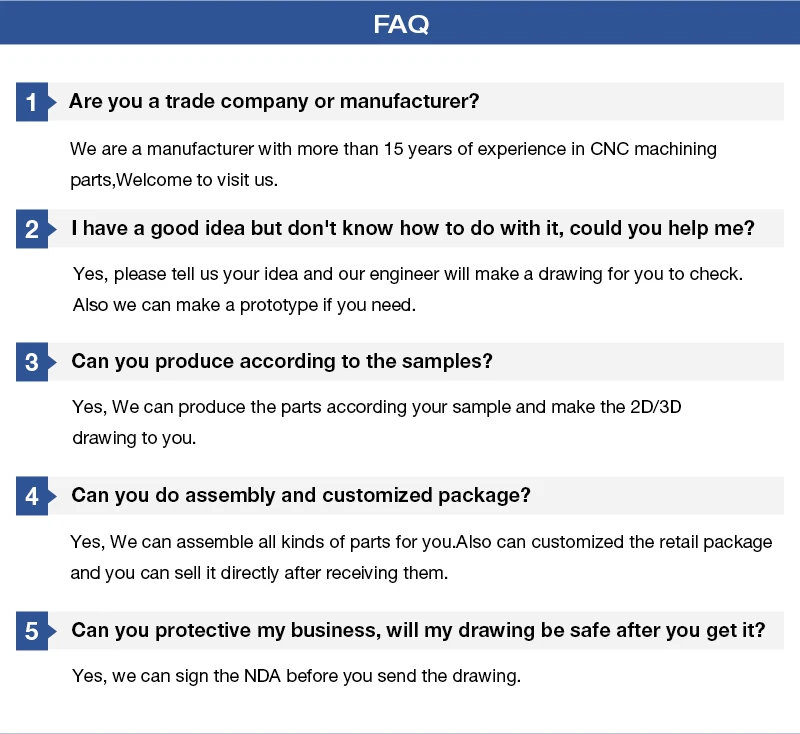Click 'parts,Welcome to visit us.' line
The width and height of the screenshot is (800, 734).
pos(174,180)
